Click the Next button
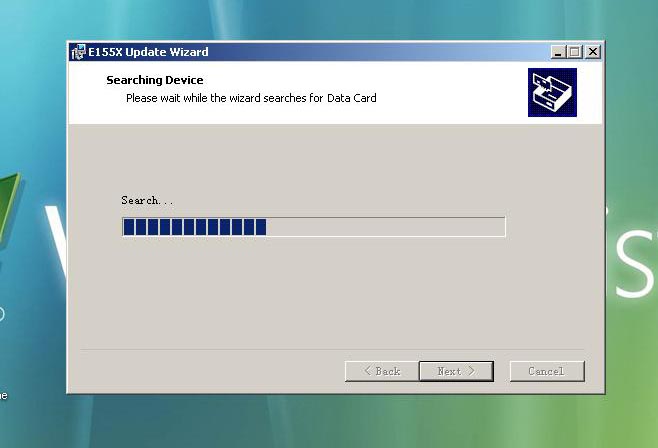The height and width of the screenshot is (448, 658). 457,371
